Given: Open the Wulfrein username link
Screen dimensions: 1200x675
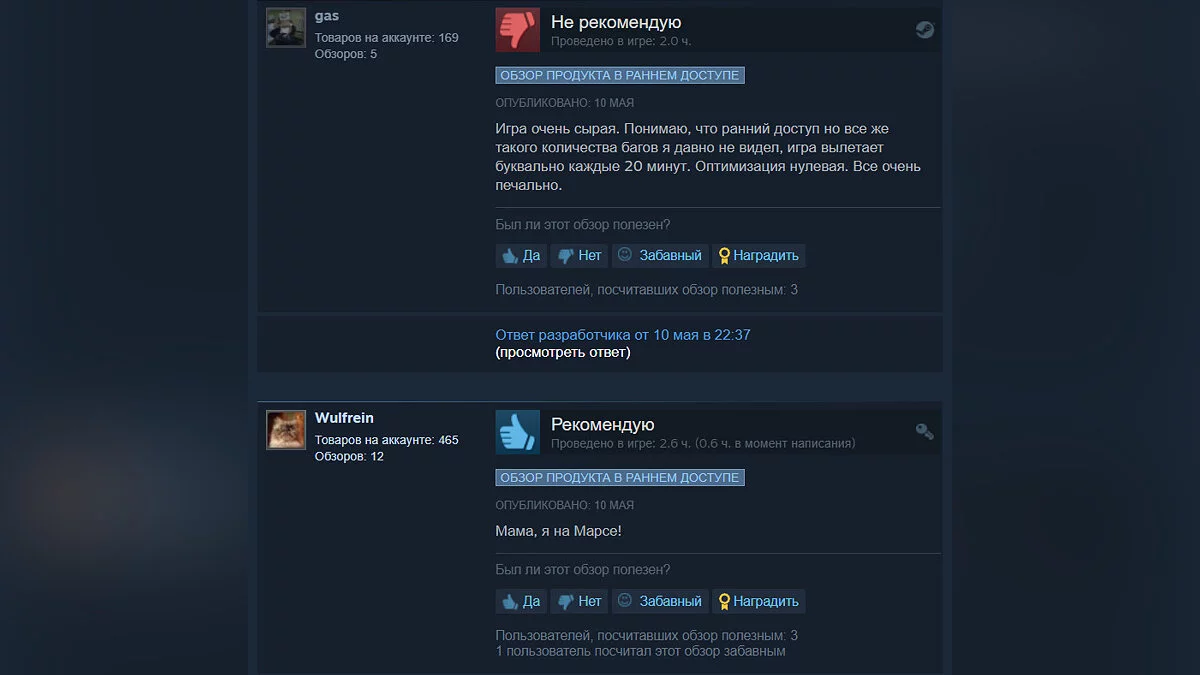Looking at the screenshot, I should coord(344,418).
